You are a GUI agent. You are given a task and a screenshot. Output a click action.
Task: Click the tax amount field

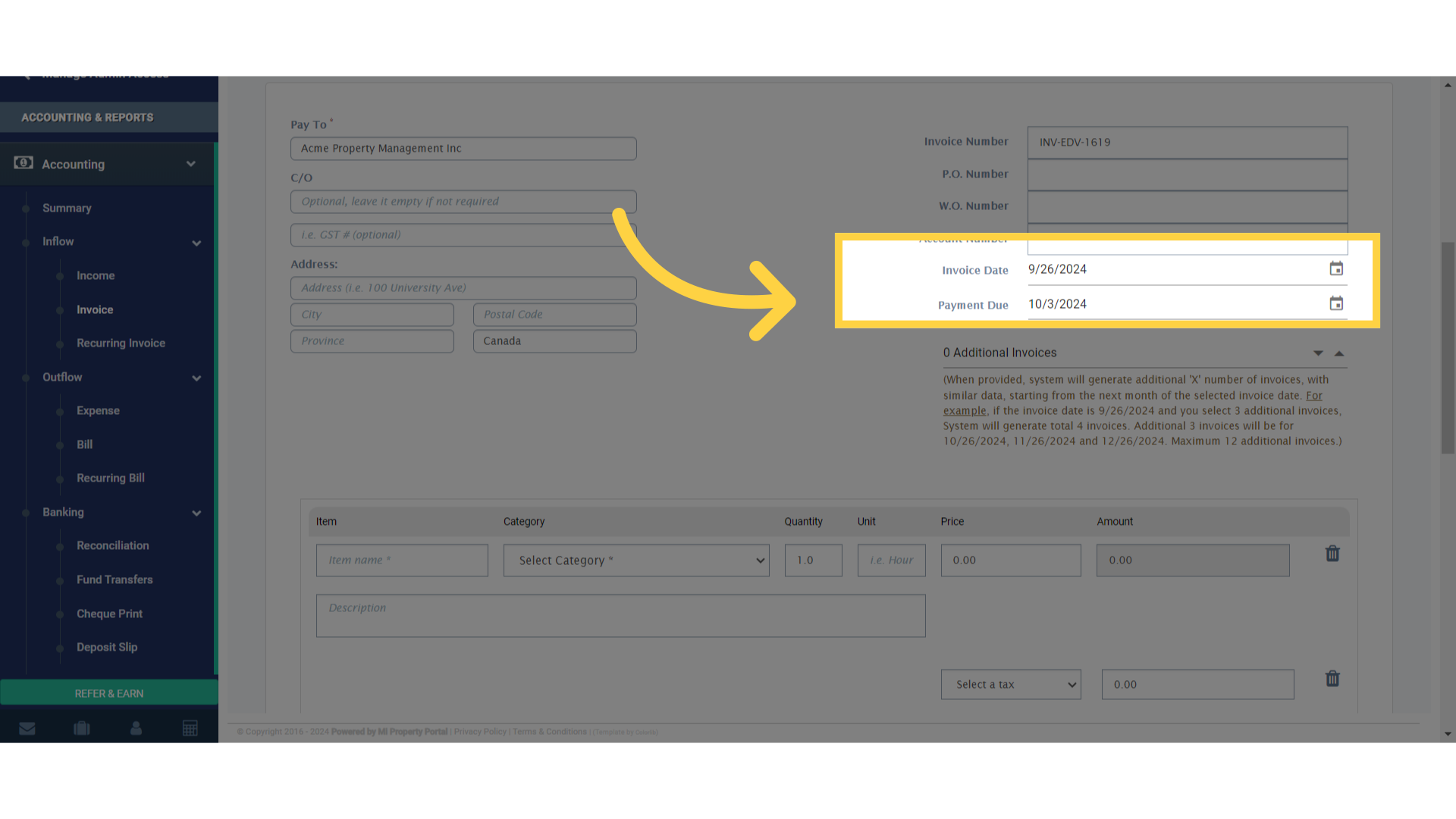pyautogui.click(x=1197, y=685)
